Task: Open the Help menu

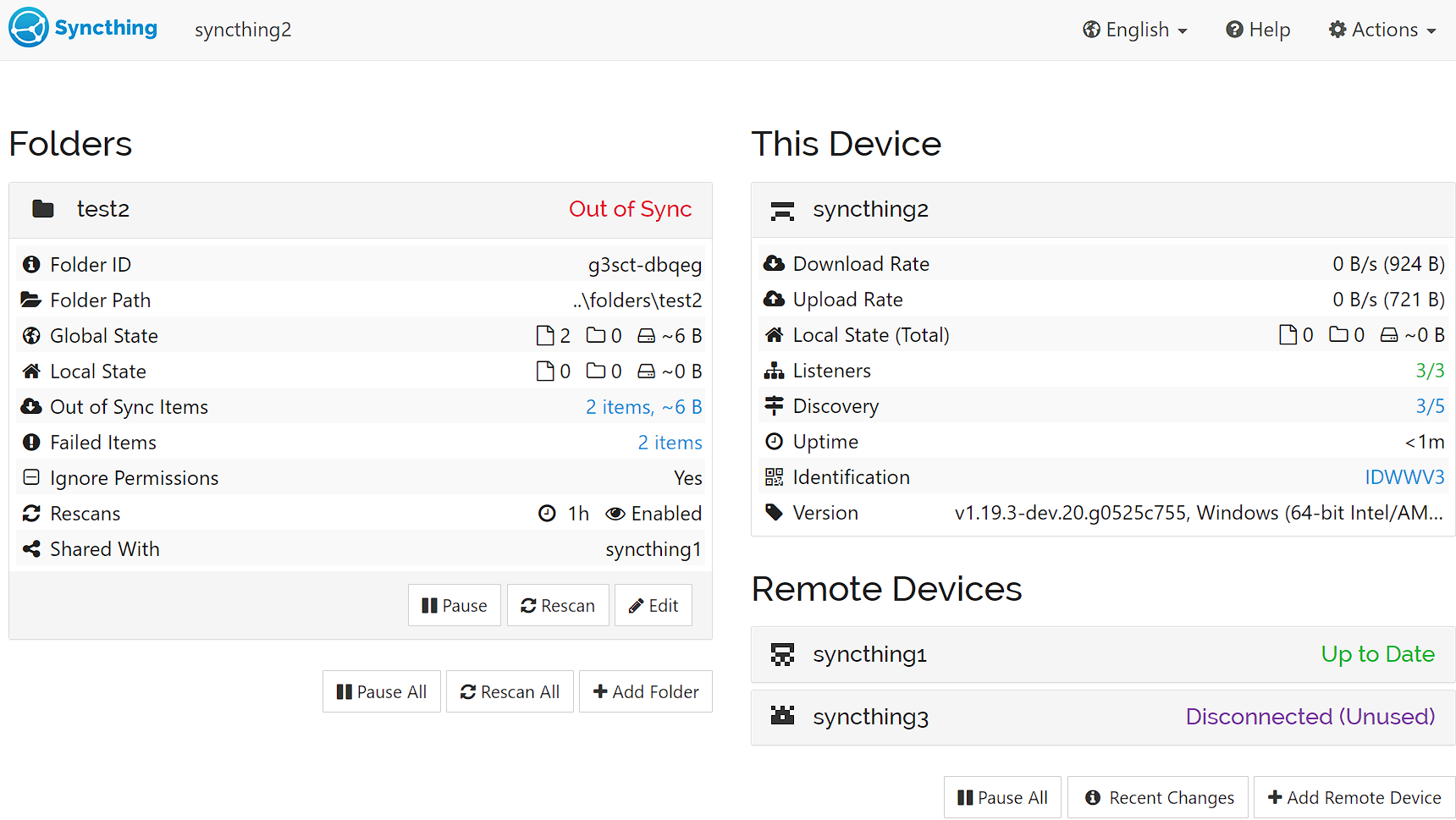Action: coord(1258,29)
